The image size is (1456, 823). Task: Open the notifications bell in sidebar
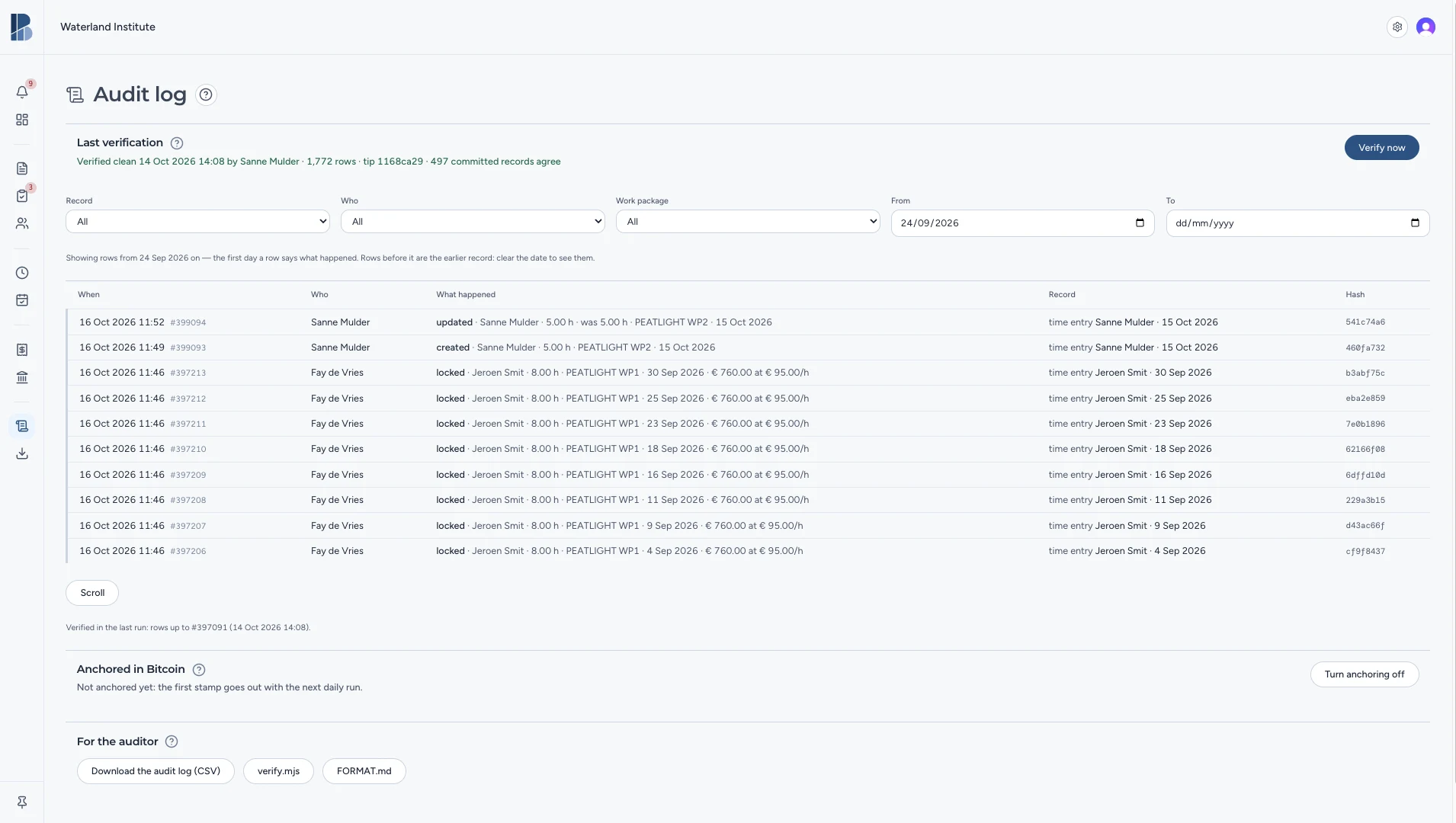pos(22,92)
